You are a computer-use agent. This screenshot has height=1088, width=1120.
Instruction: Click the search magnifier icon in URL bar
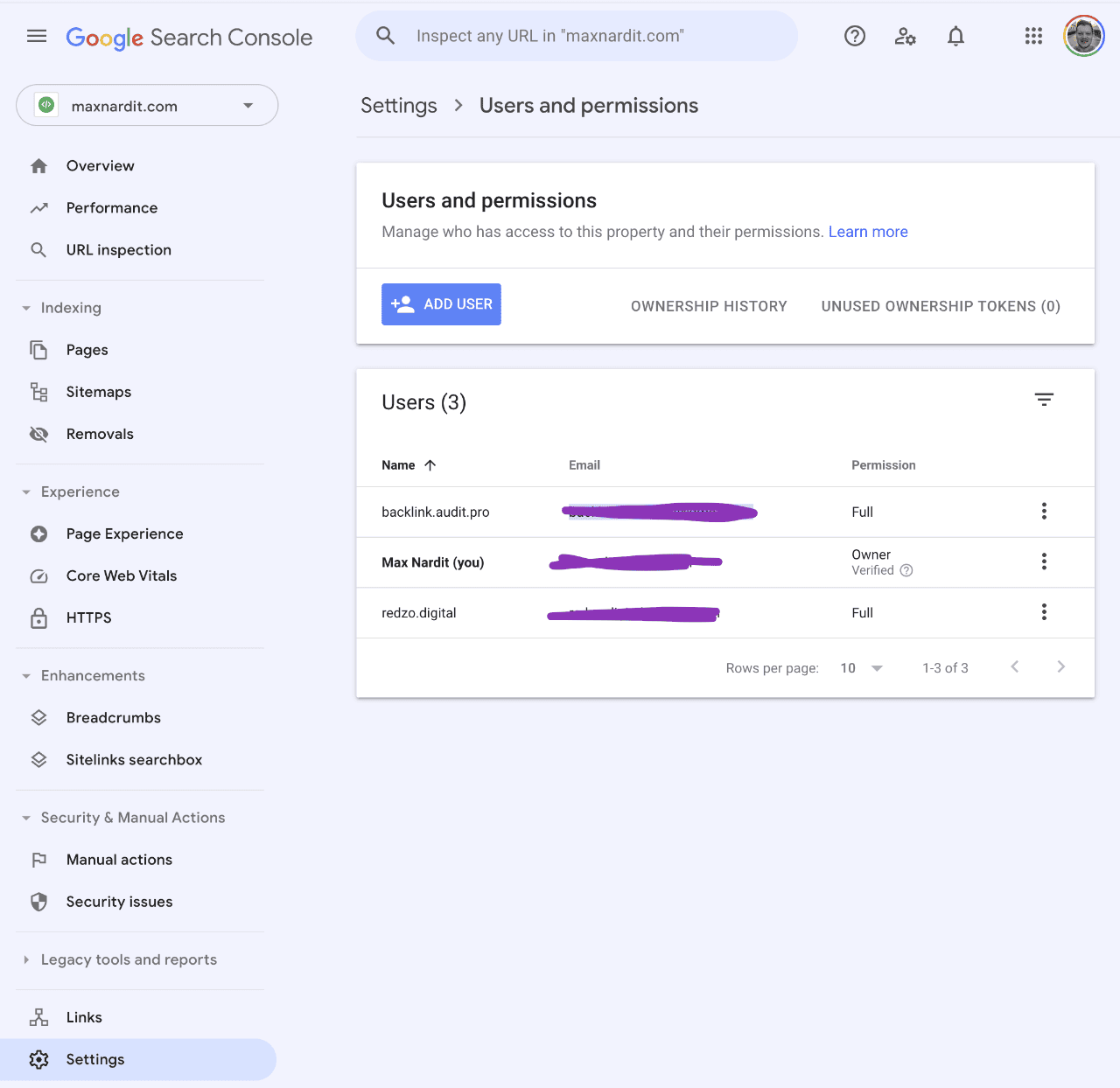[x=385, y=36]
